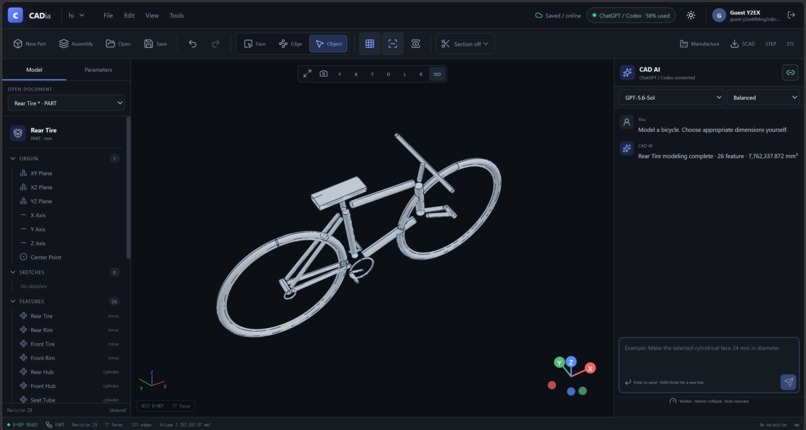Toggle the grid display icon

coord(370,44)
